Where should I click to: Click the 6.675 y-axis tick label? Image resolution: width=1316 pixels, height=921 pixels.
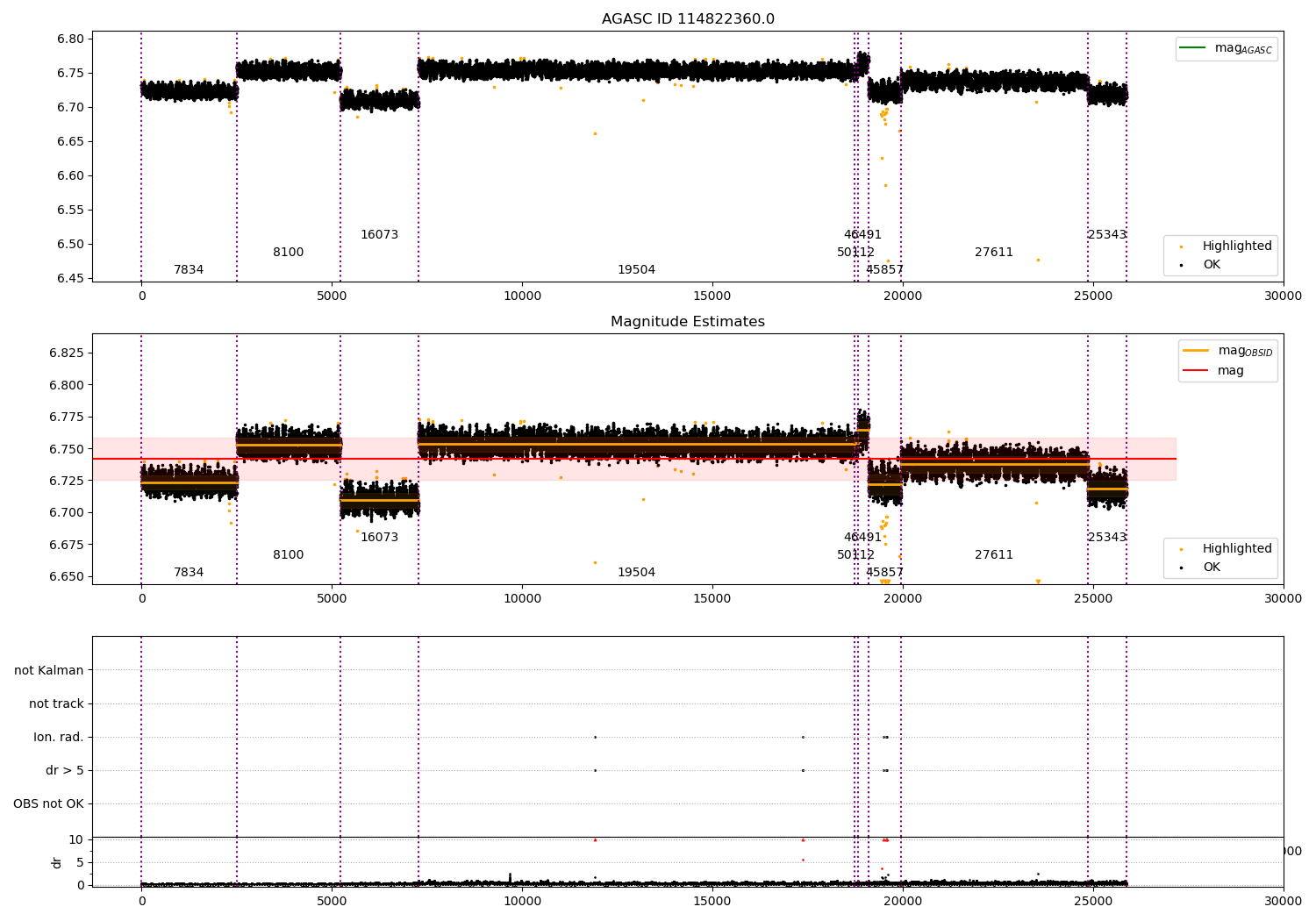click(x=67, y=545)
